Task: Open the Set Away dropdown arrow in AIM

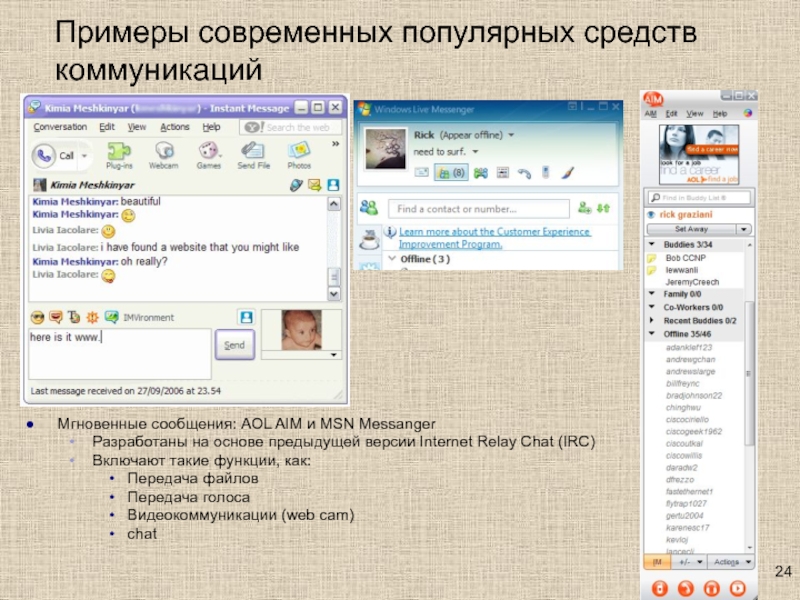Action: 744,229
